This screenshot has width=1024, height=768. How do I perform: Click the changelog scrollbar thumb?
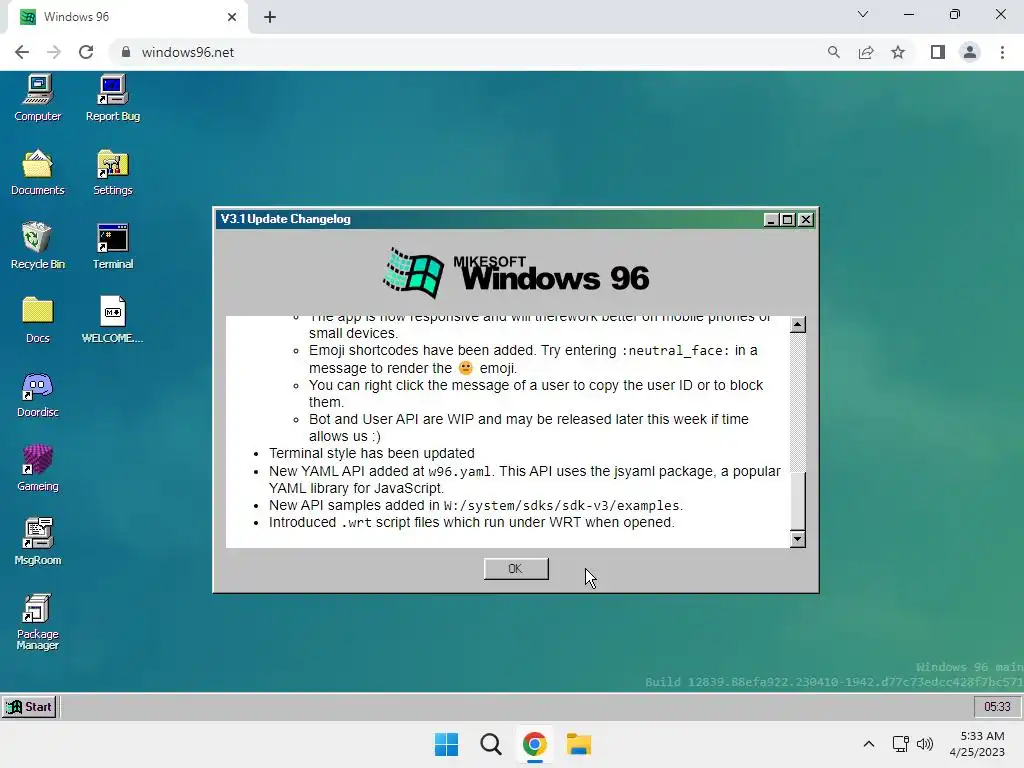(797, 501)
